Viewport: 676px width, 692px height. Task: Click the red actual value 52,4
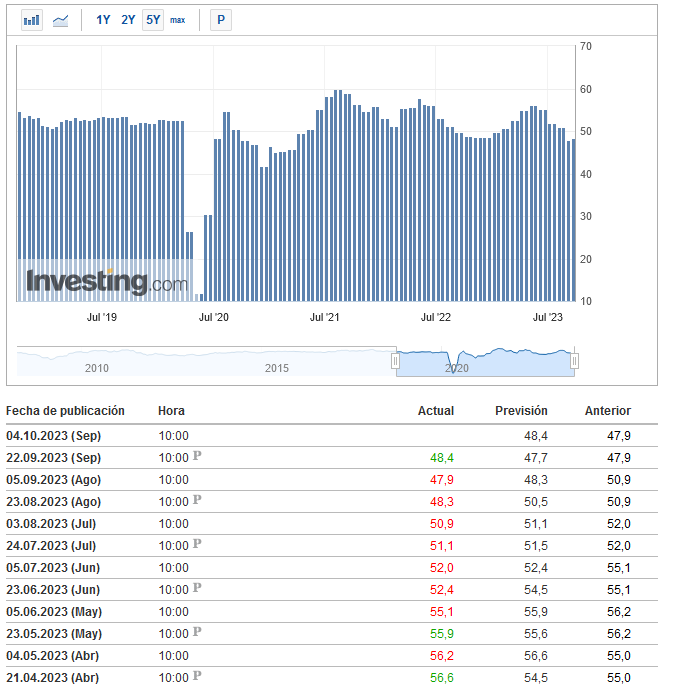(x=442, y=590)
